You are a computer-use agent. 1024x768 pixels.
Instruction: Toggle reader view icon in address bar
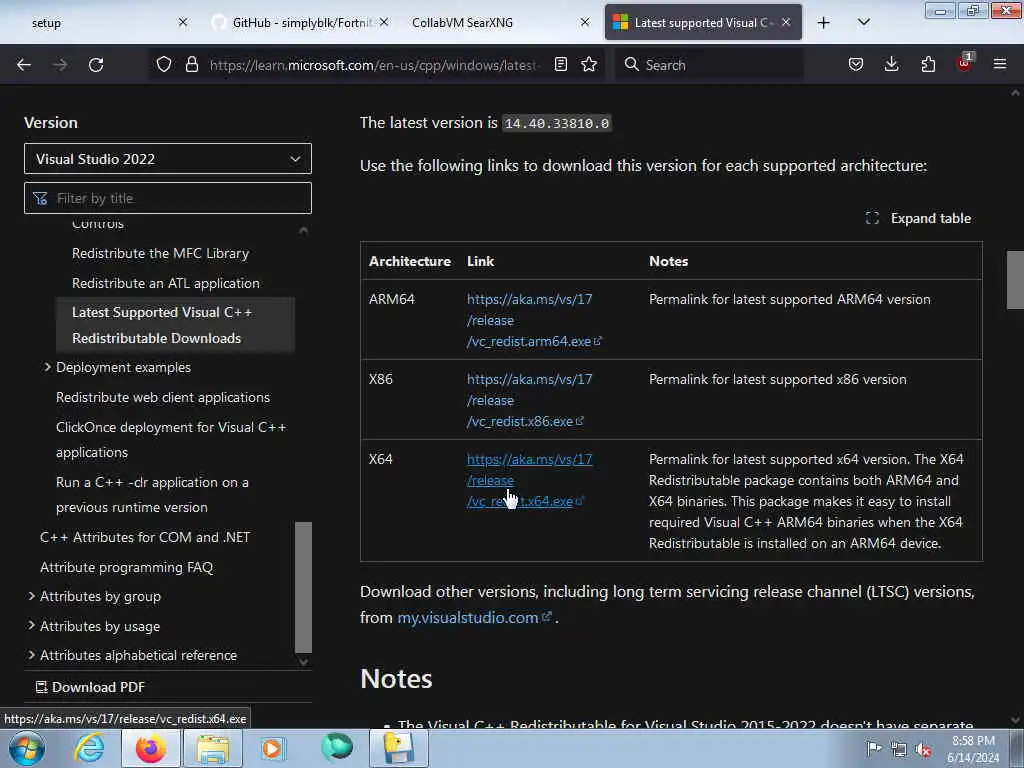pos(560,65)
